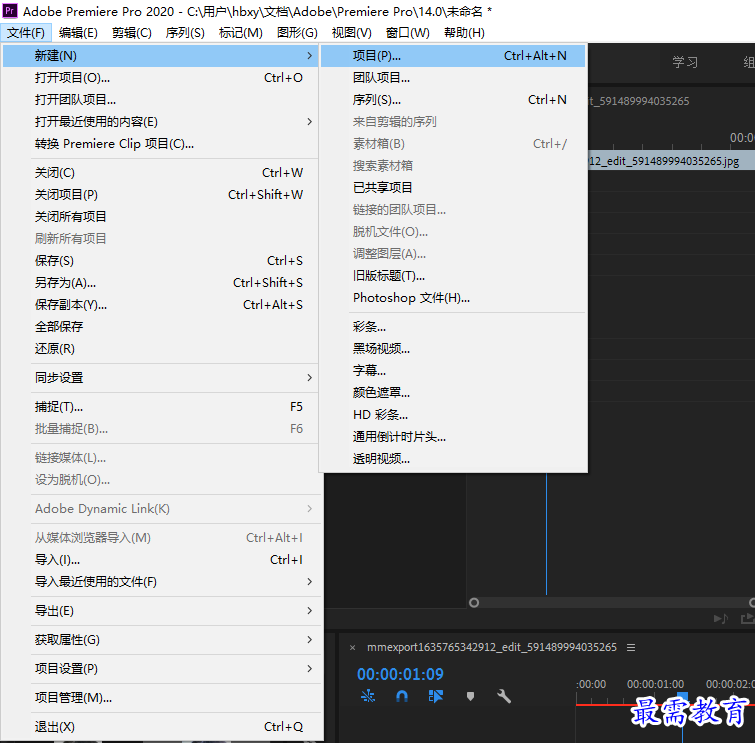
Task: Choose 还原(R) menu item
Action: pos(160,349)
